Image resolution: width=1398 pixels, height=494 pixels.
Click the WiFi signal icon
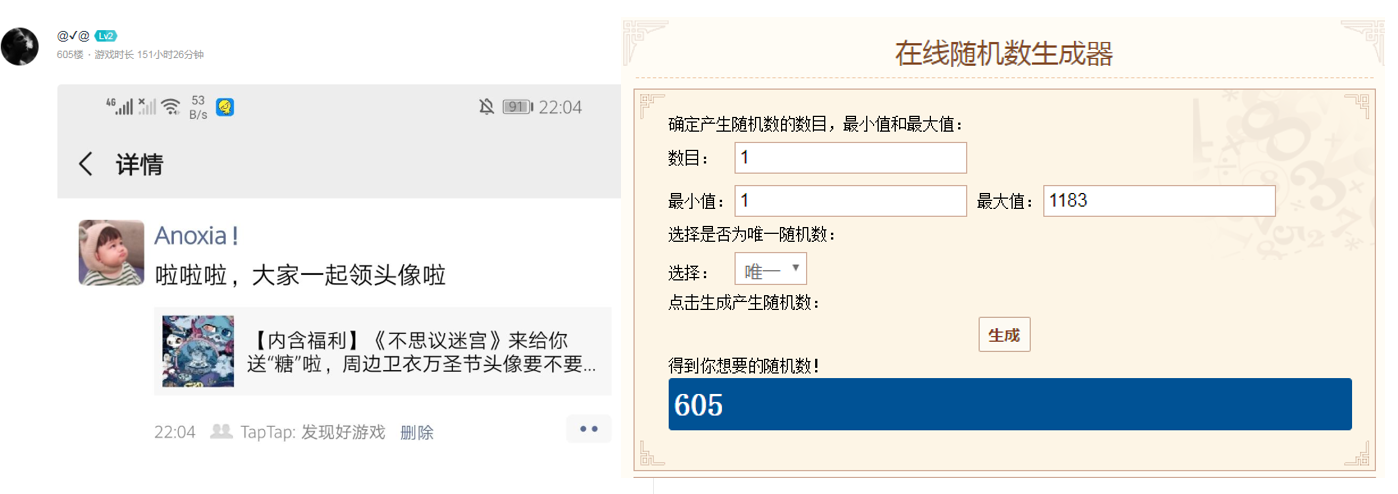point(171,106)
